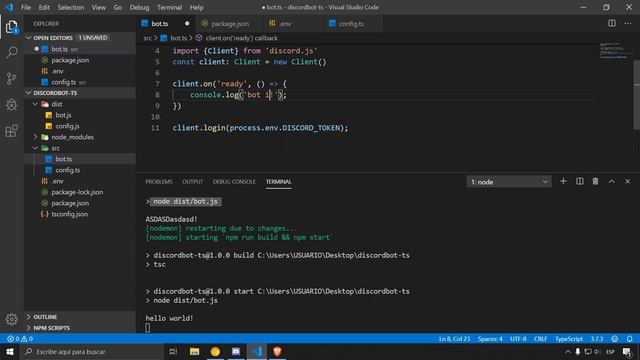Open the Extensions view
Screen dimensions: 640x360
(x=12, y=131)
